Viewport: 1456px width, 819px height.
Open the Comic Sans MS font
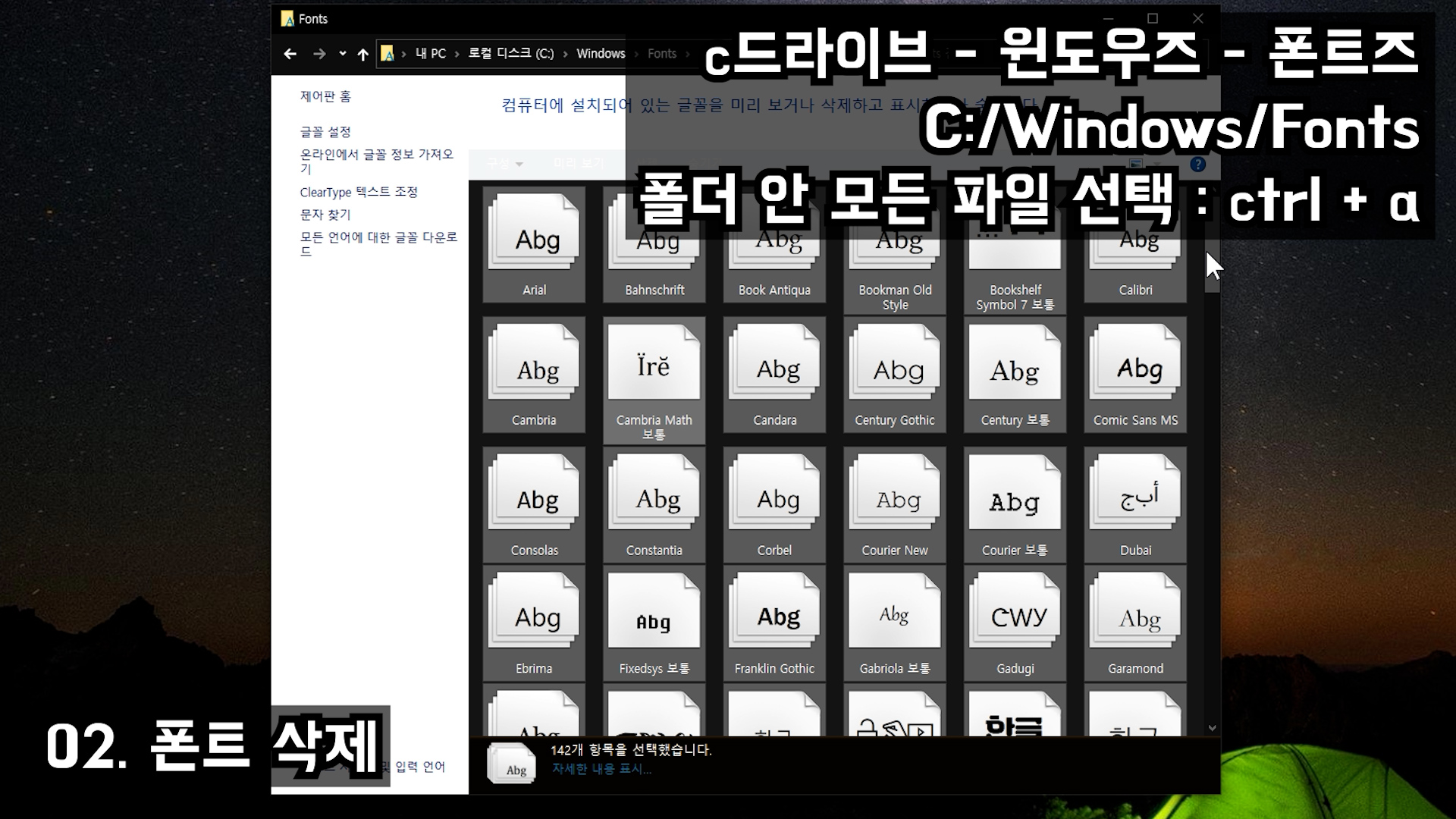tap(1135, 364)
